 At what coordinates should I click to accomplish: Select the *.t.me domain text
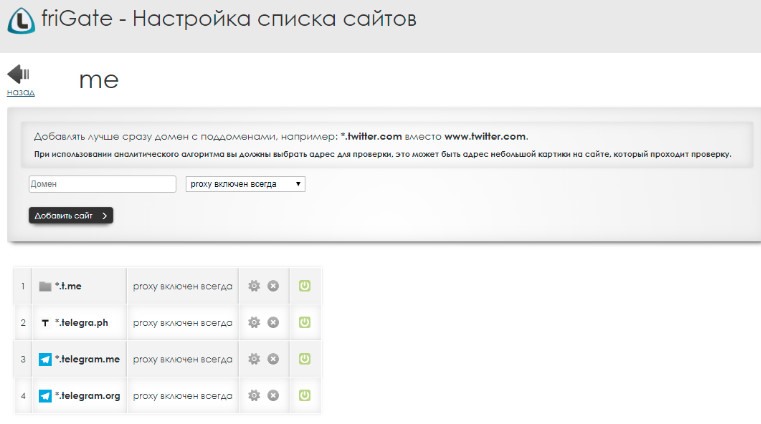[68, 286]
